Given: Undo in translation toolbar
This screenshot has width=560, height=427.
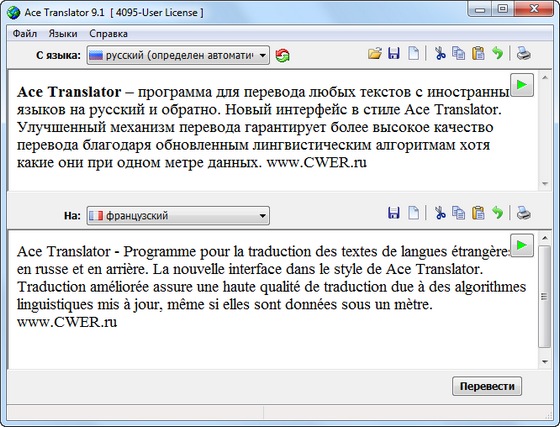Looking at the screenshot, I should (x=498, y=213).
